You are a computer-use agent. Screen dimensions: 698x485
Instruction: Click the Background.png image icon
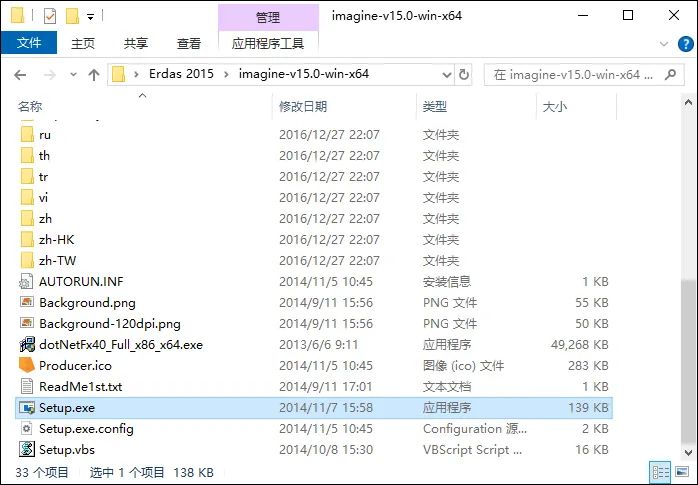[27, 303]
